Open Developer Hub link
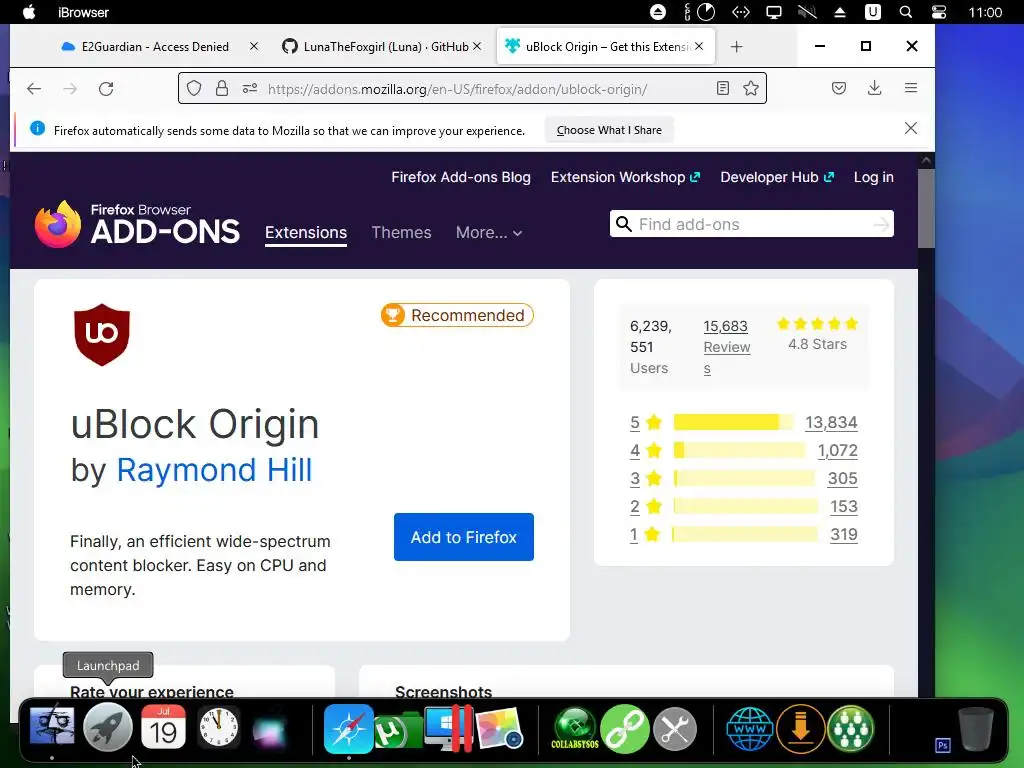The width and height of the screenshot is (1024, 768). point(776,177)
